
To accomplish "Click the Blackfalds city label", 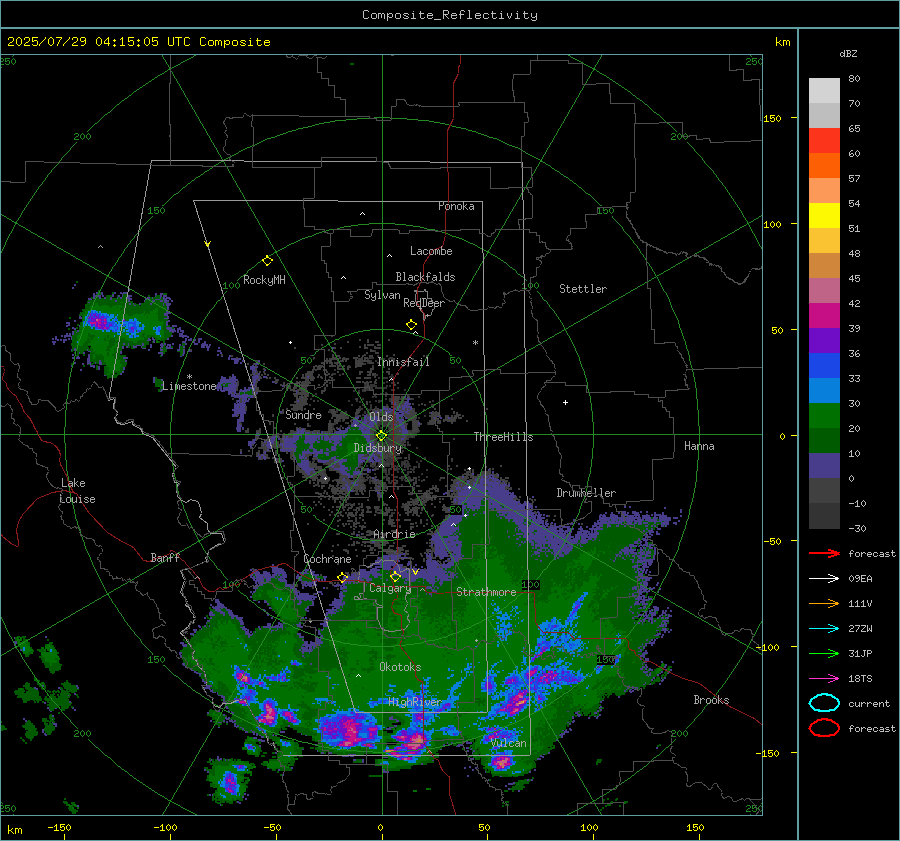I will pos(425,277).
